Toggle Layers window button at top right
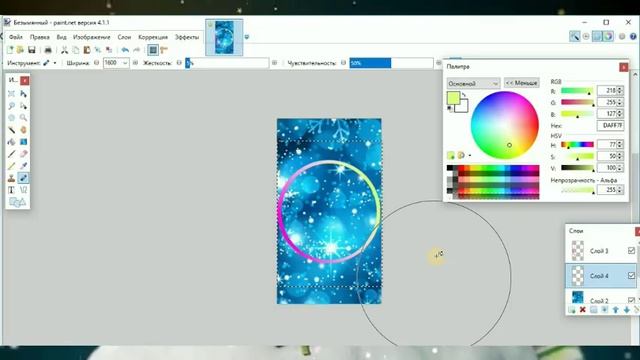640x360 pixels. point(597,36)
